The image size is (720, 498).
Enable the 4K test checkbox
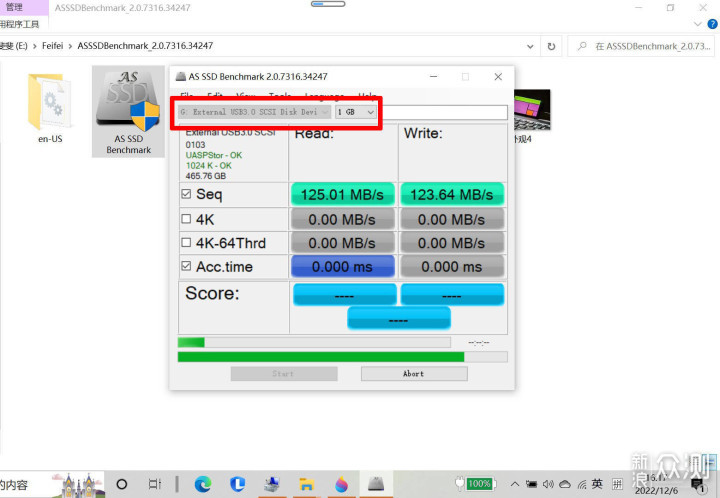point(186,219)
